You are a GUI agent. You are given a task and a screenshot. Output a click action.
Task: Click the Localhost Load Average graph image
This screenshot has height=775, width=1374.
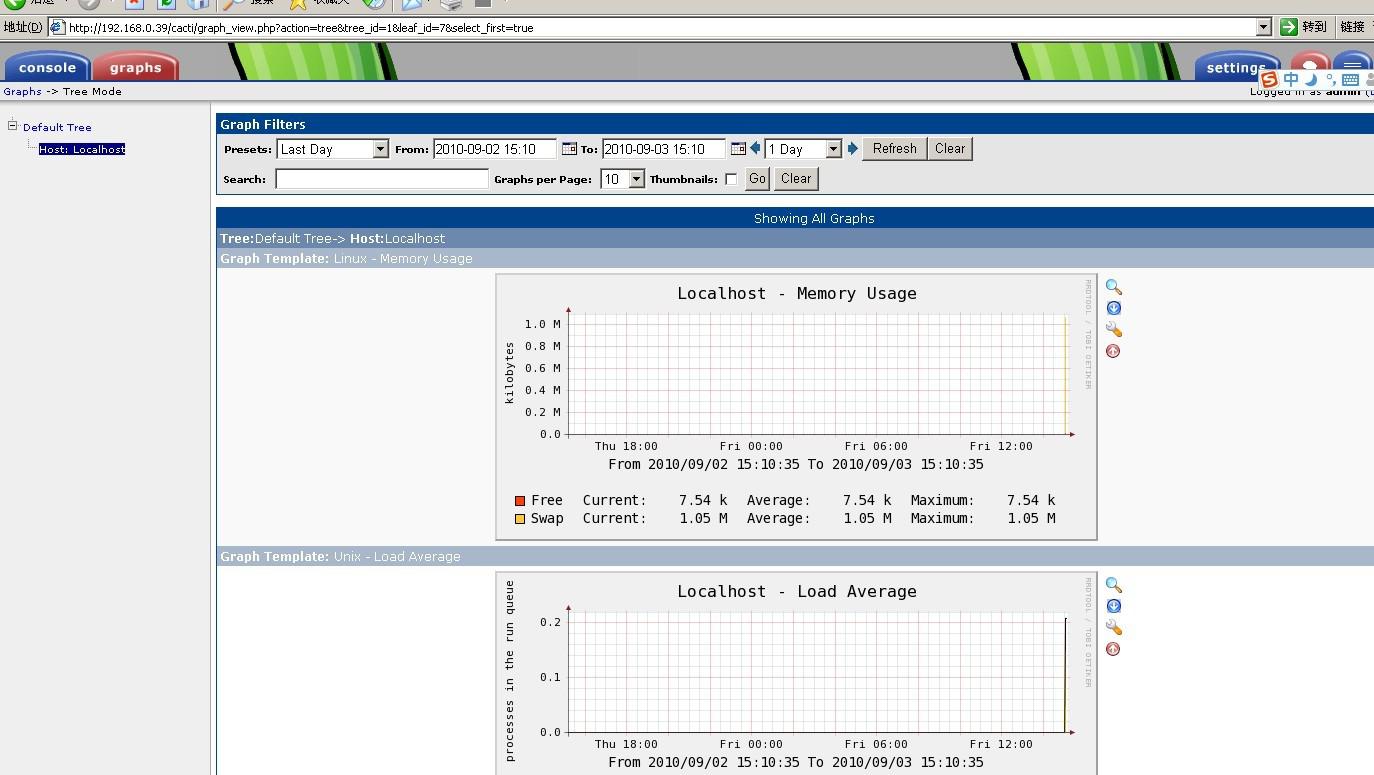tap(796, 673)
